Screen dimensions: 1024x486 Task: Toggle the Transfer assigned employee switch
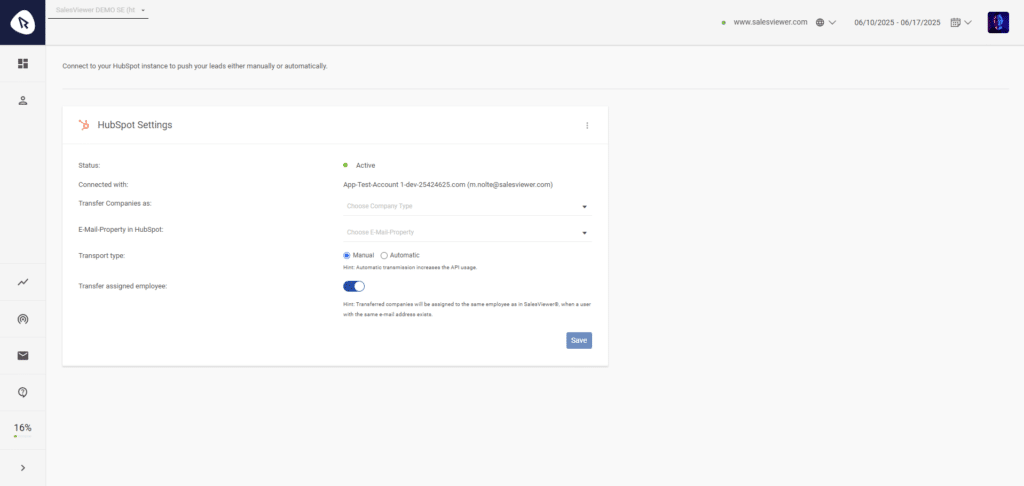tap(354, 286)
